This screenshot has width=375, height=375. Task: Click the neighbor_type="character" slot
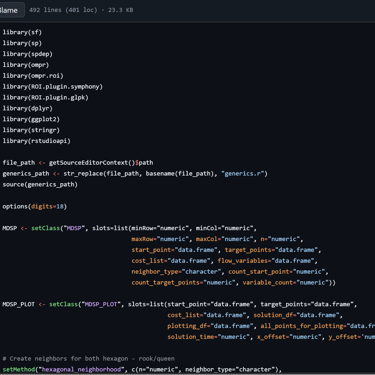point(176,272)
